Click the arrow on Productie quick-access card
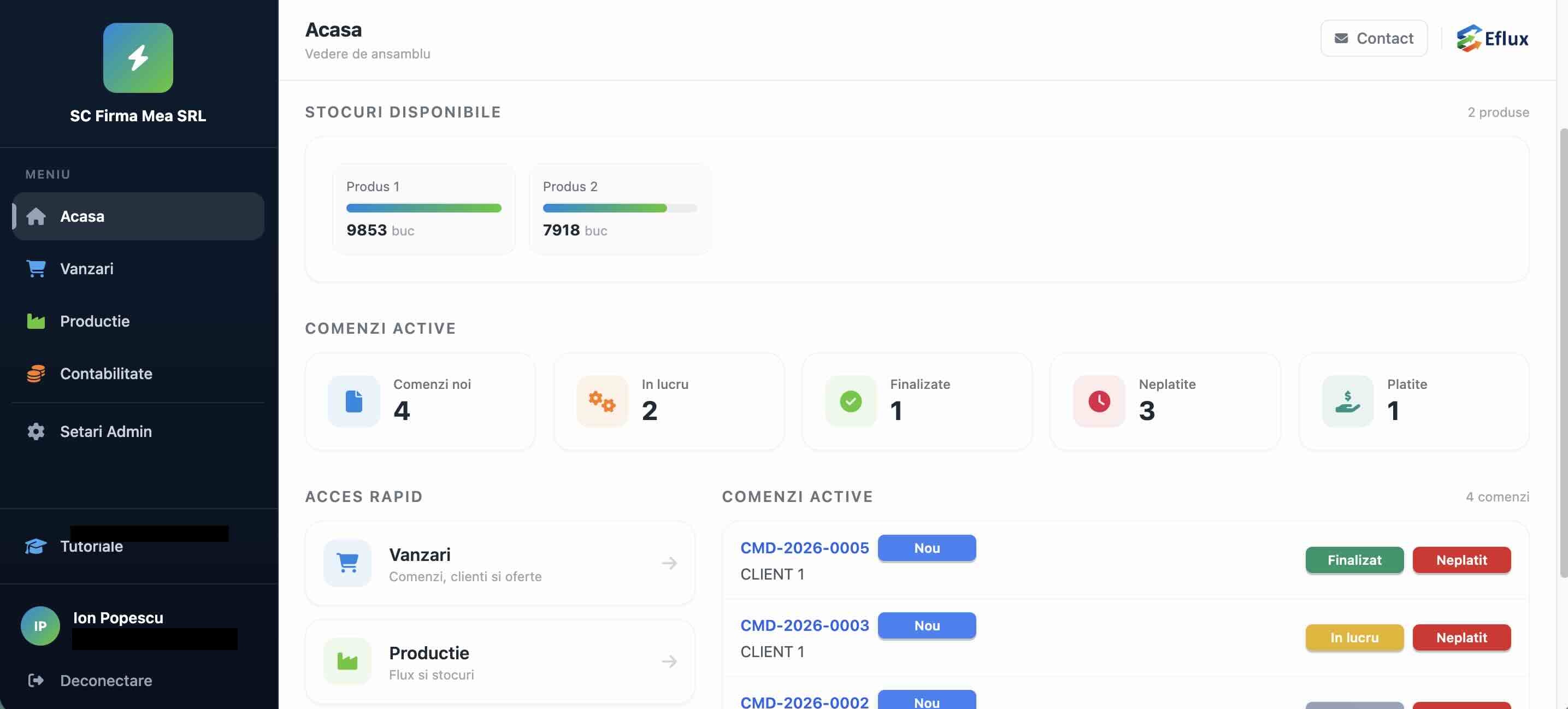 point(669,661)
